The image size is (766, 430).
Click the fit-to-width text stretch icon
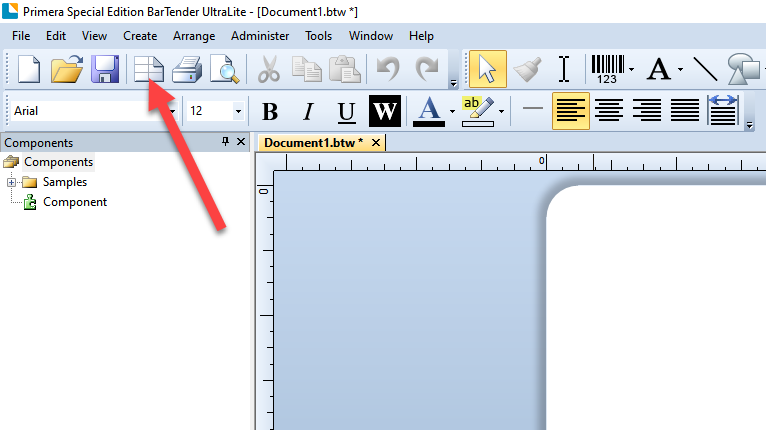(x=723, y=110)
